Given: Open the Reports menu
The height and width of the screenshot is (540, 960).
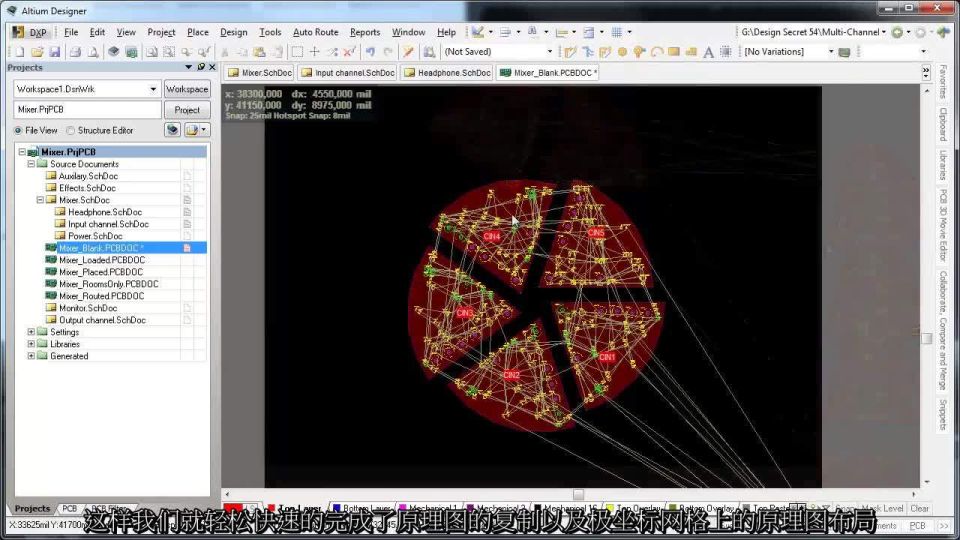Looking at the screenshot, I should [x=365, y=32].
